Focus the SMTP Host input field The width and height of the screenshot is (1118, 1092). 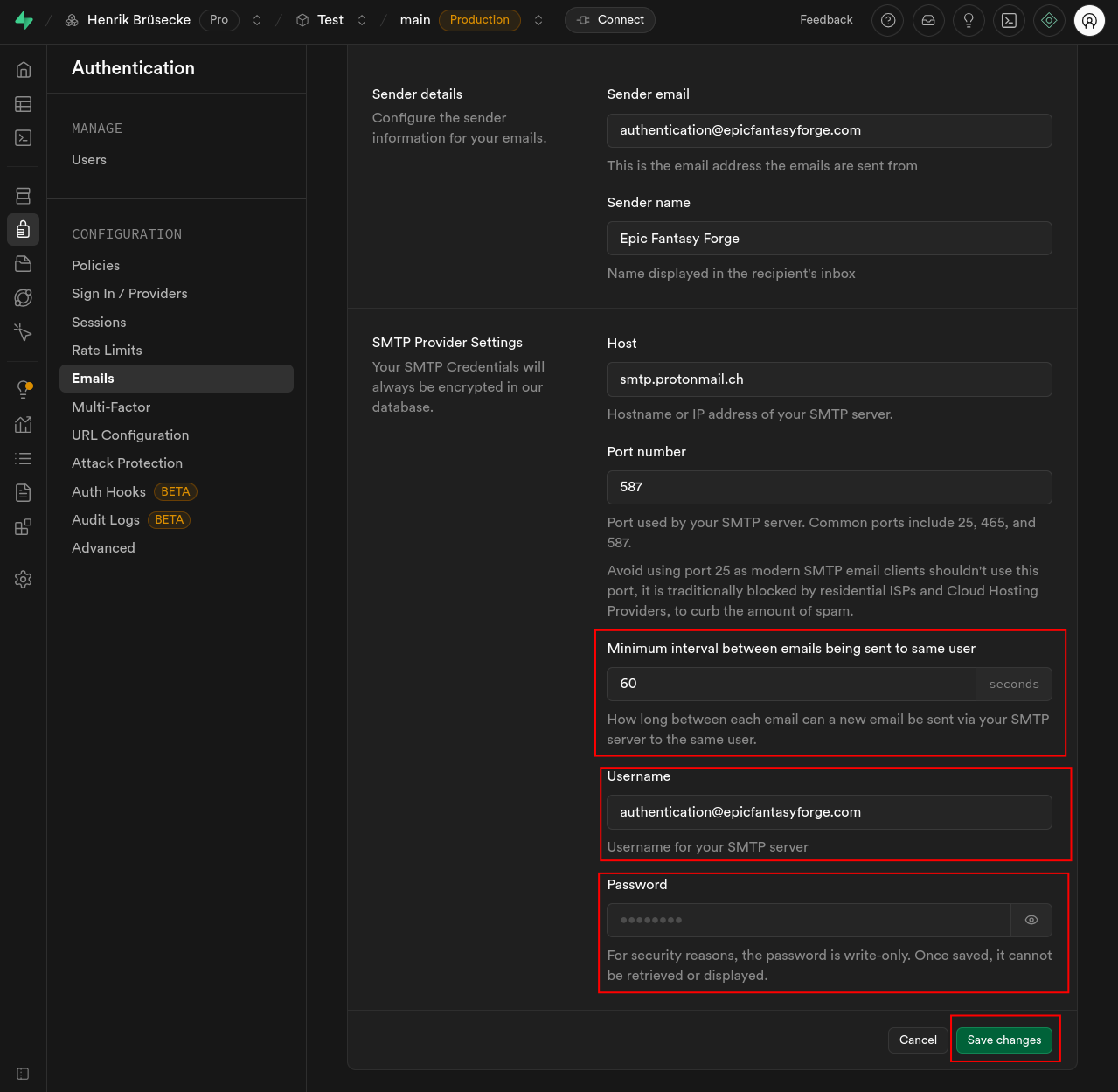[829, 379]
